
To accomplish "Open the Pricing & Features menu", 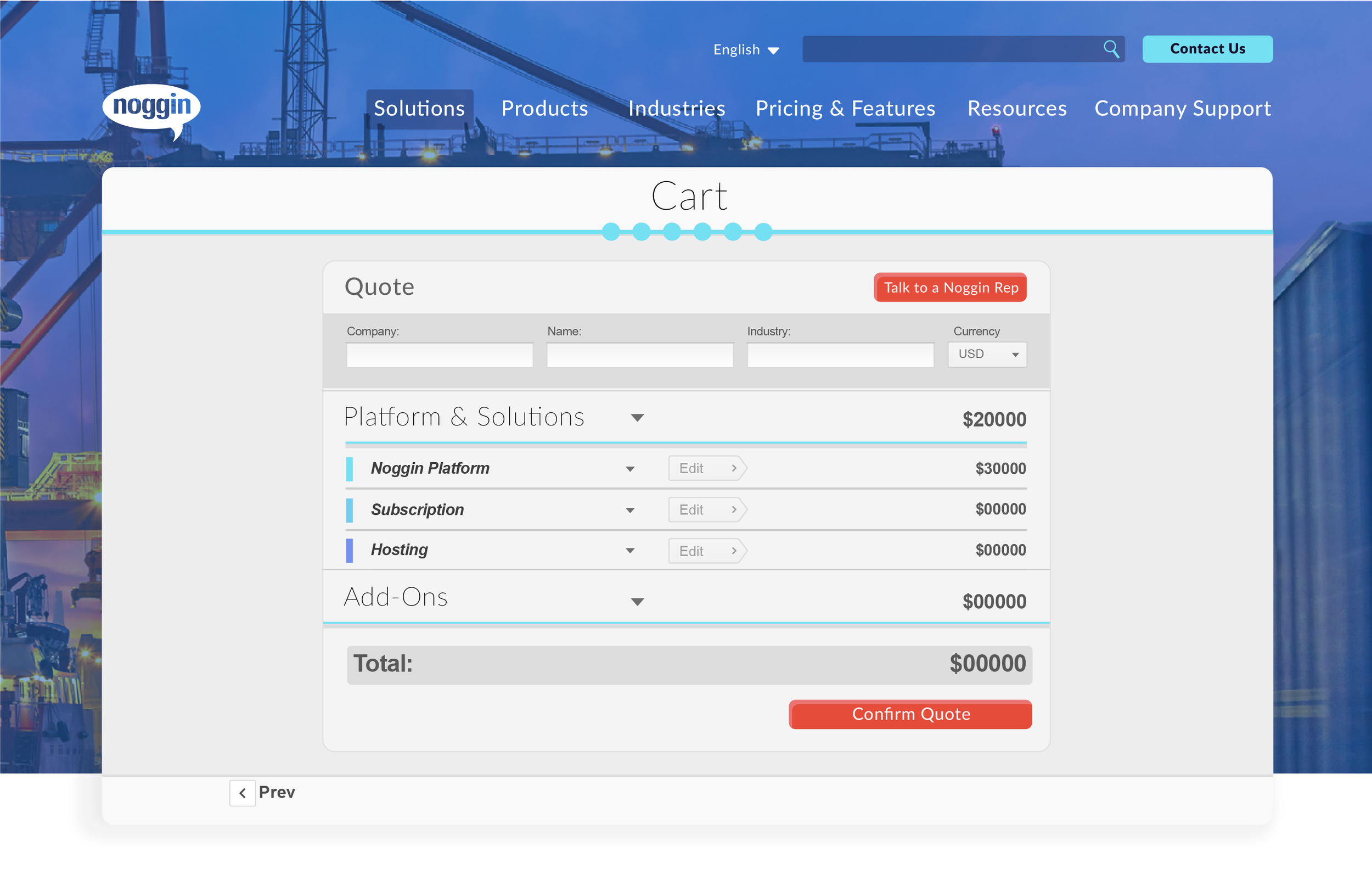I will [845, 108].
